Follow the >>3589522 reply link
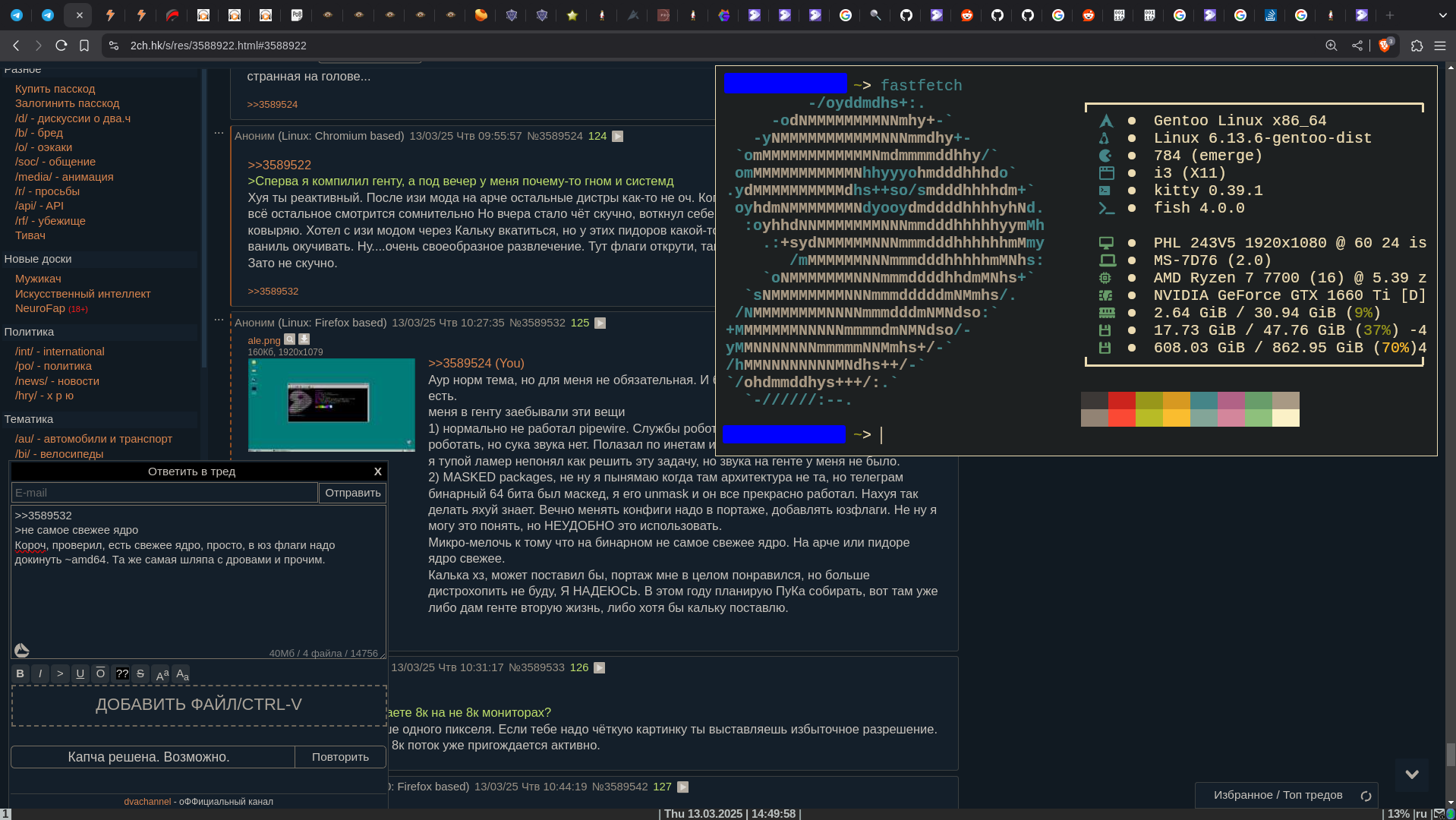The image size is (1456, 820). [x=279, y=165]
